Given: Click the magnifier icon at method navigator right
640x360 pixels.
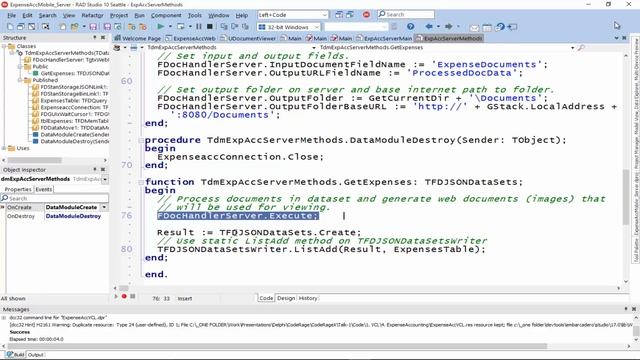Looking at the screenshot, I should point(581,48).
